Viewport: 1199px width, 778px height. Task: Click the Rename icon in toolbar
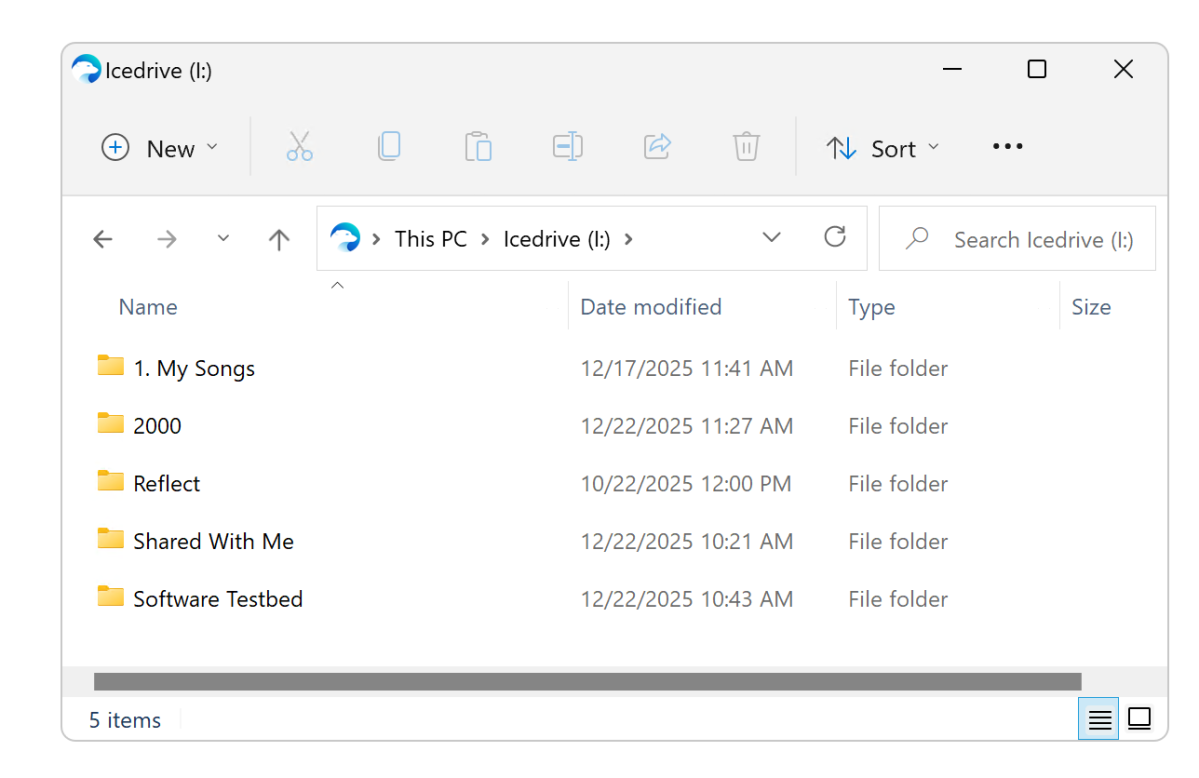[567, 147]
